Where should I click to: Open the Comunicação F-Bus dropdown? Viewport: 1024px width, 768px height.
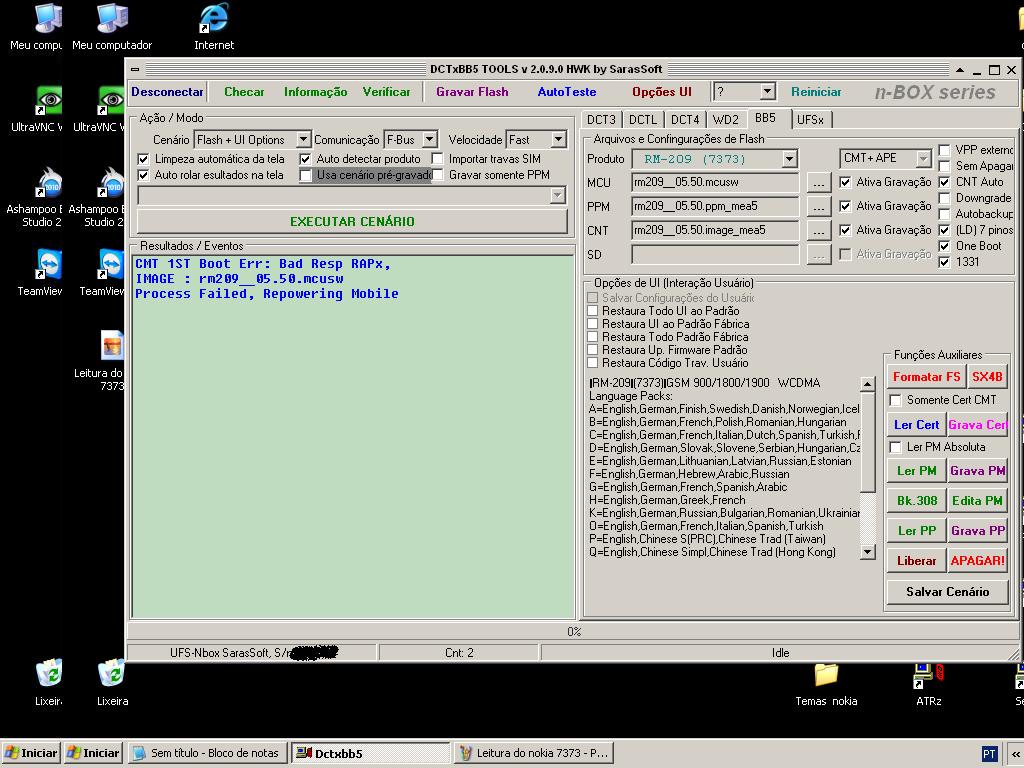point(429,140)
